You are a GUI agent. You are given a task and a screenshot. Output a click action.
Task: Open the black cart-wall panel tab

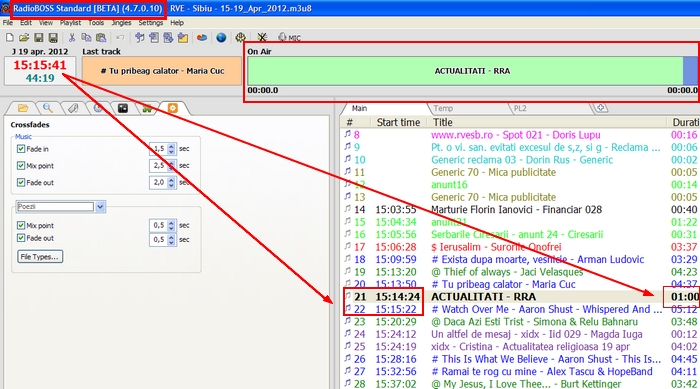[123, 108]
